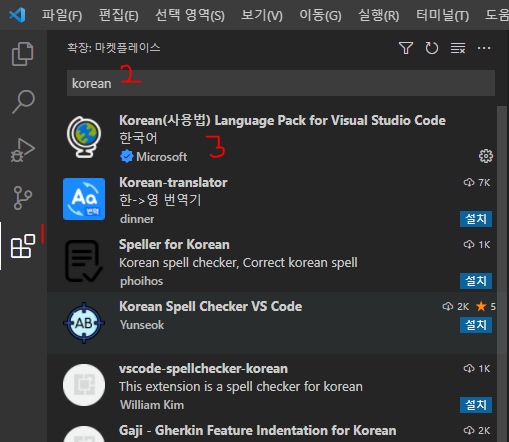The image size is (509, 442).
Task: Click the Korean spell checker description text
Action: click(238, 263)
